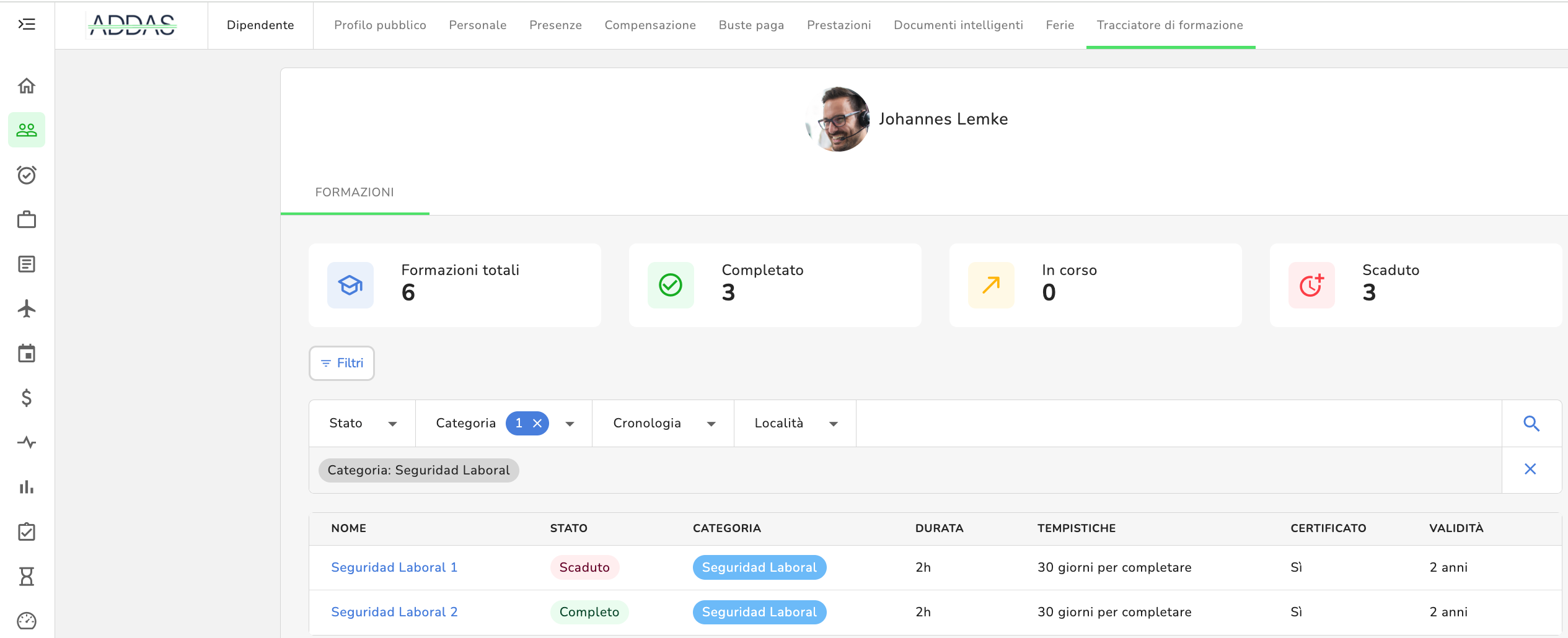Click the Categoria: Seguridad Laboral filter chip
This screenshot has width=1568, height=638.
(418, 470)
